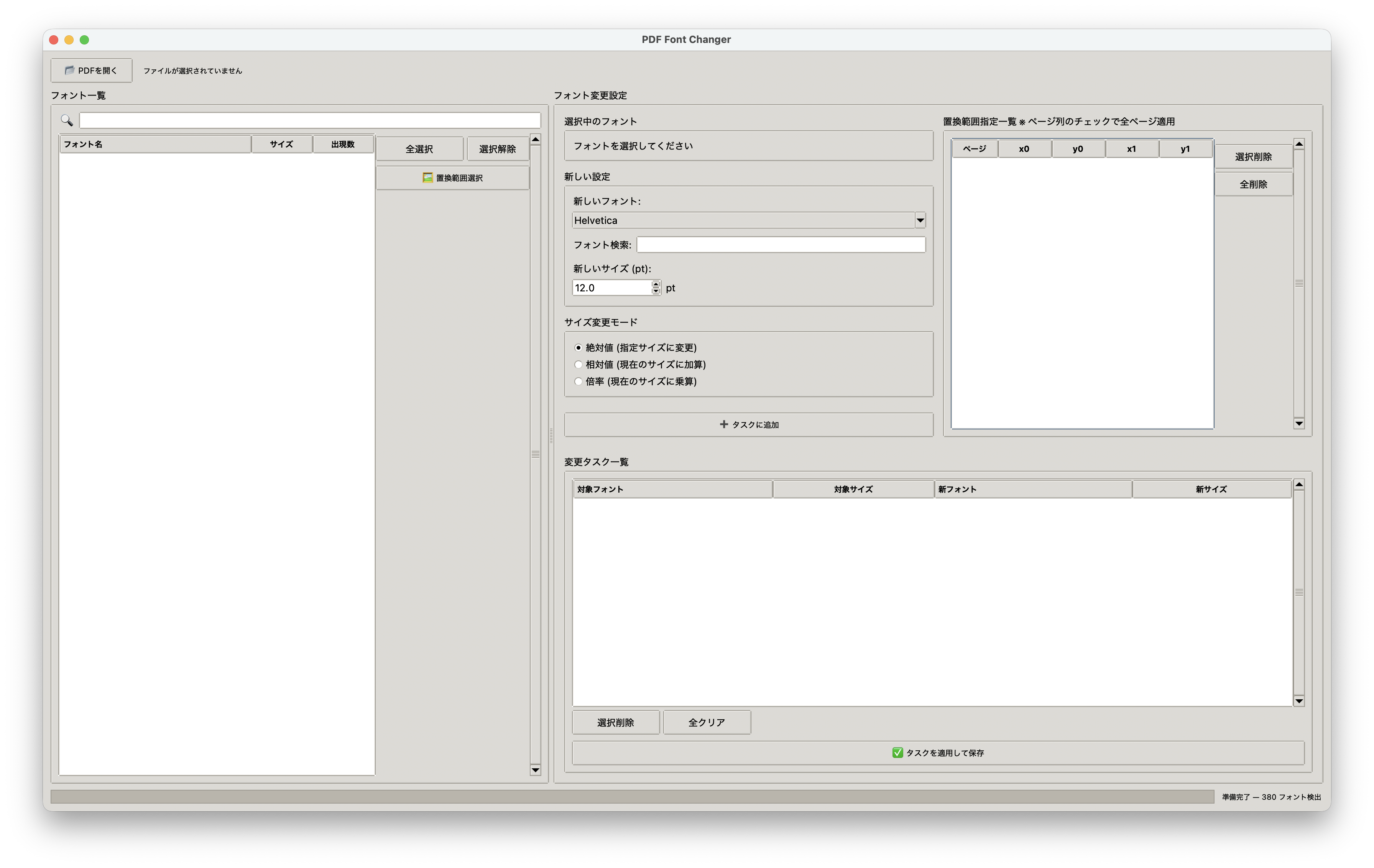Click green checkmark on タスクを適用して保存
Image resolution: width=1374 pixels, height=868 pixels.
coord(897,753)
